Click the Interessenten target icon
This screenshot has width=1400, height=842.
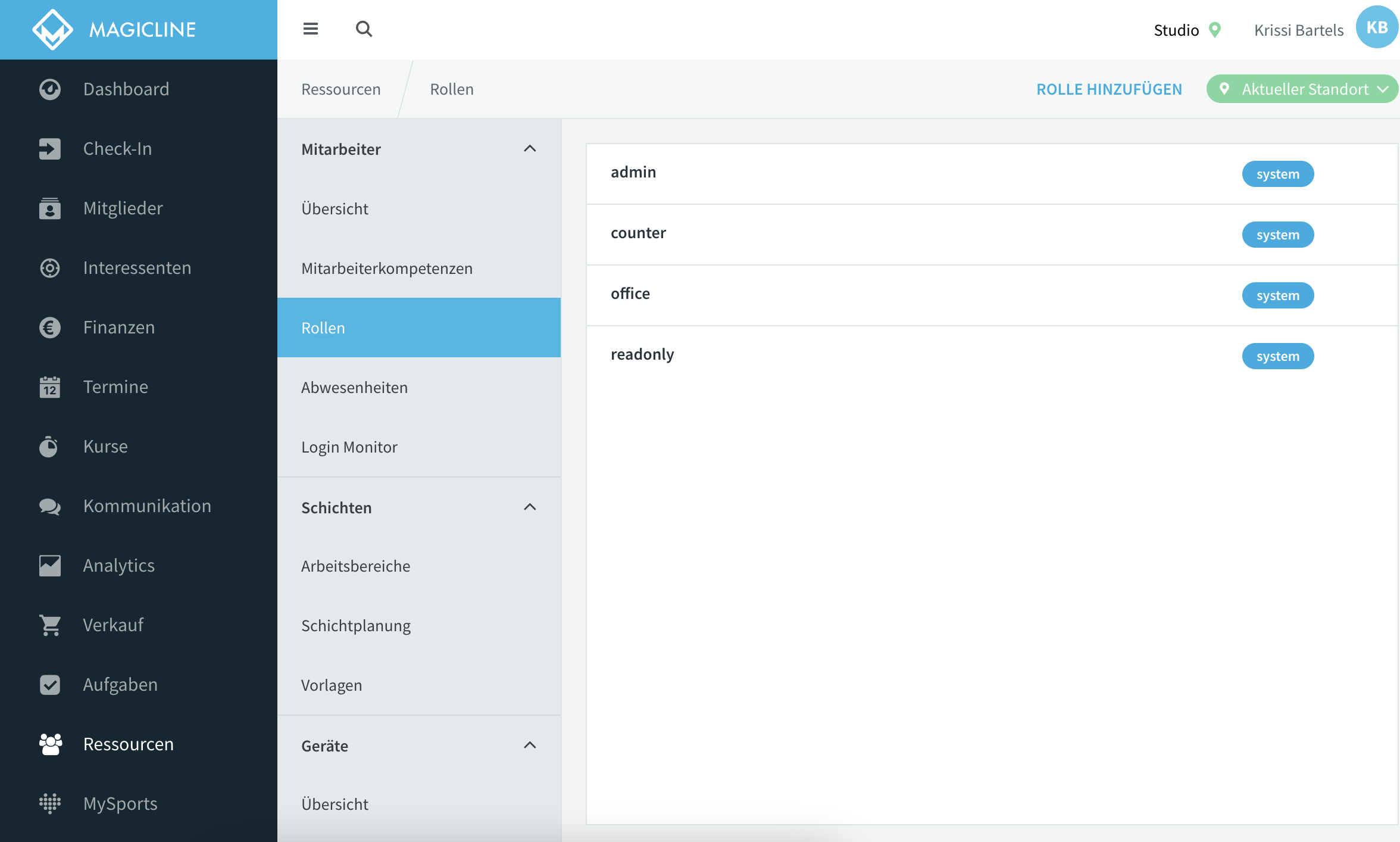click(x=50, y=268)
